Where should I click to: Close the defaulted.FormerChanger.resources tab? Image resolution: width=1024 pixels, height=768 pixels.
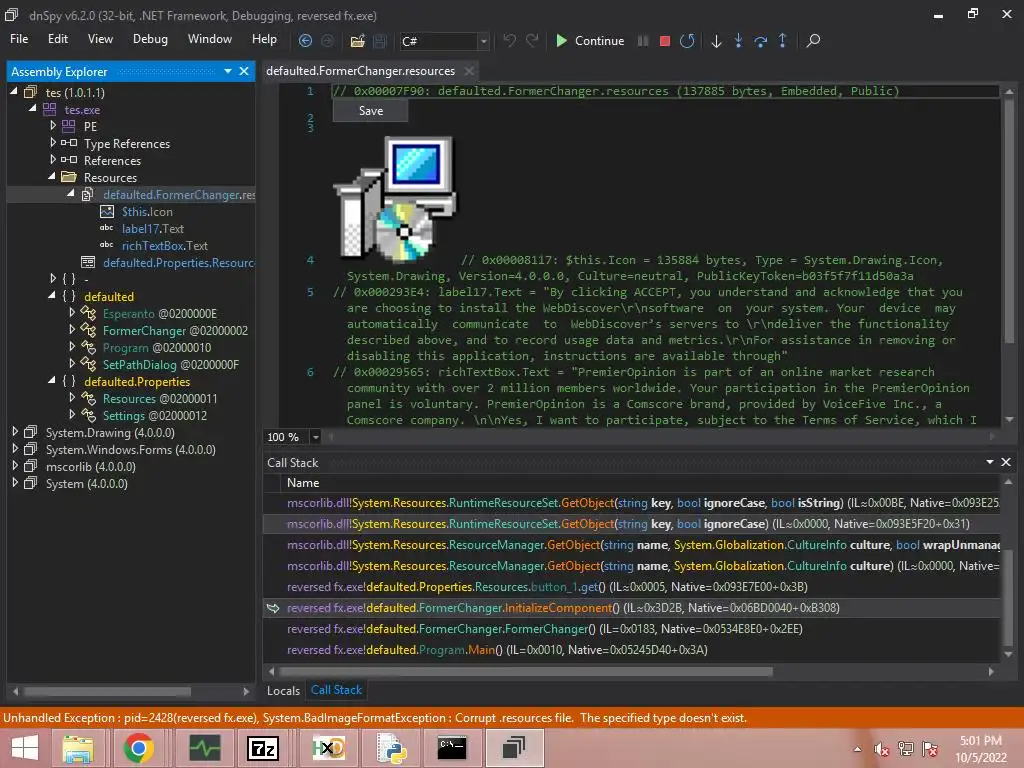coord(469,71)
